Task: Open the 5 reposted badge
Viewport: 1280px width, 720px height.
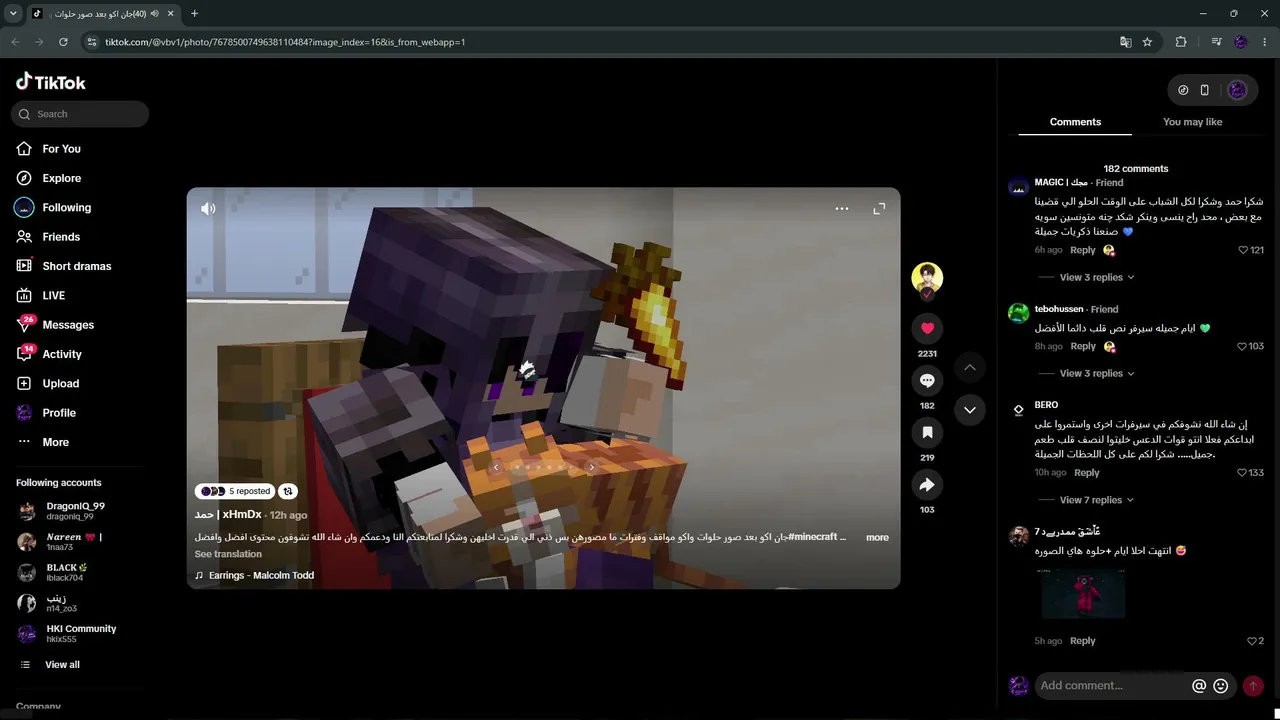Action: pyautogui.click(x=235, y=491)
